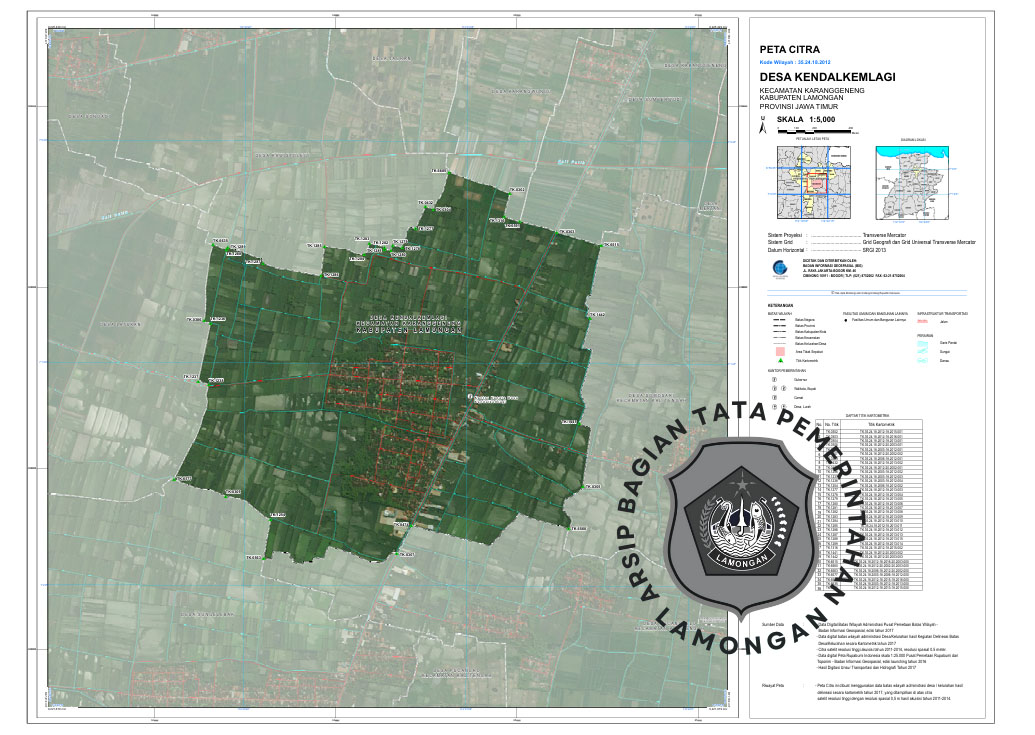This screenshot has height=735, width=1035.
Task: Click the Gubernur office circle symbol in legend
Action: pyautogui.click(x=773, y=380)
